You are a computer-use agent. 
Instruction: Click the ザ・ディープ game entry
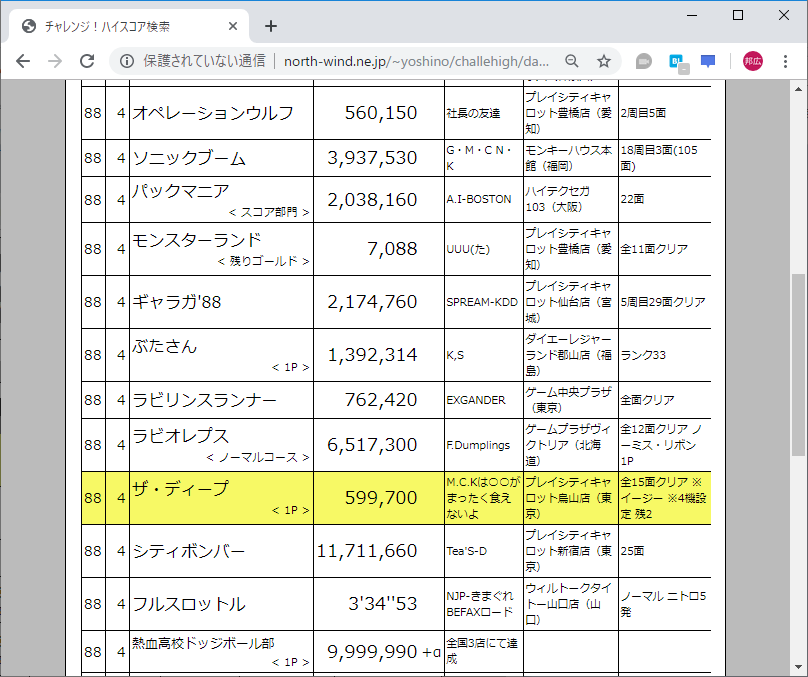pyautogui.click(x=183, y=490)
